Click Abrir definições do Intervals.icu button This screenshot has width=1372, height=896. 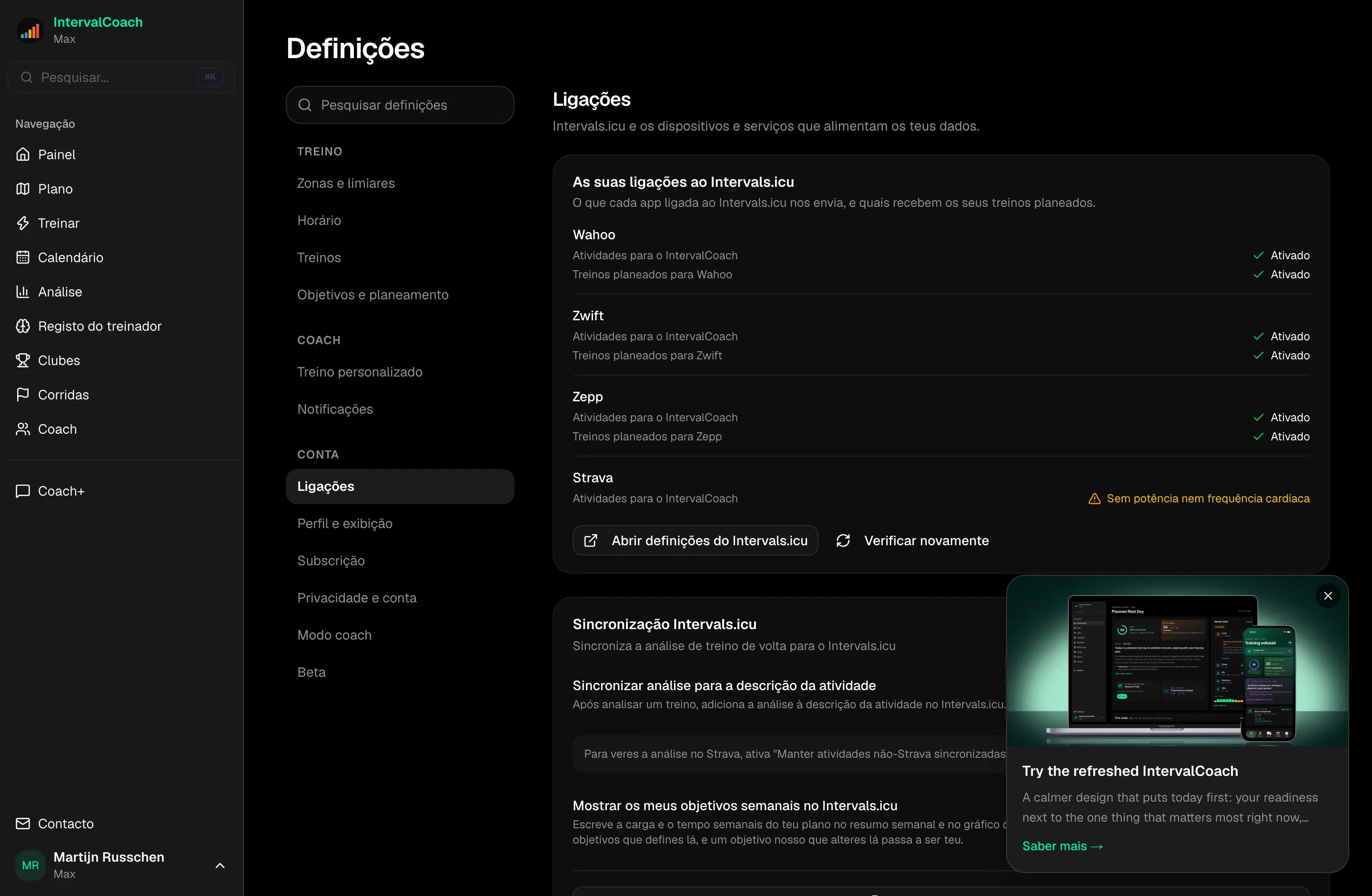[695, 541]
